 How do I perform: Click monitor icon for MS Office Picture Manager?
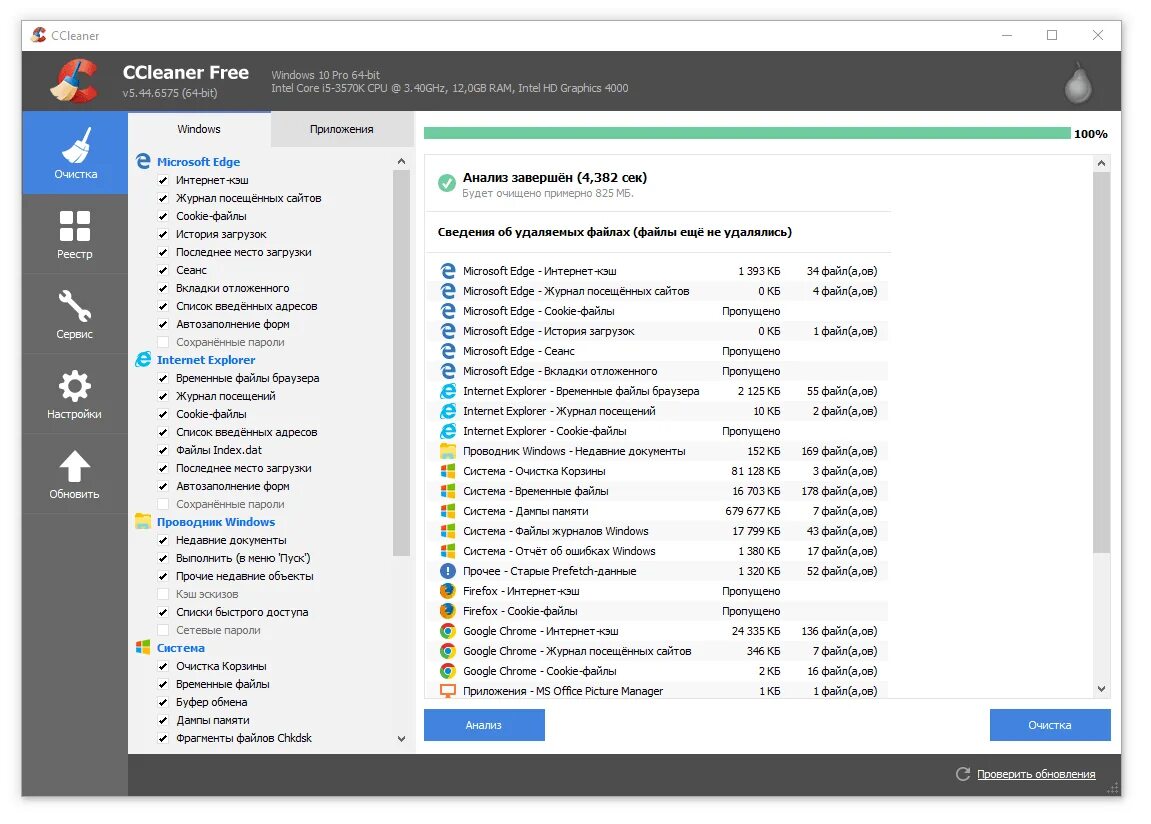pos(448,691)
